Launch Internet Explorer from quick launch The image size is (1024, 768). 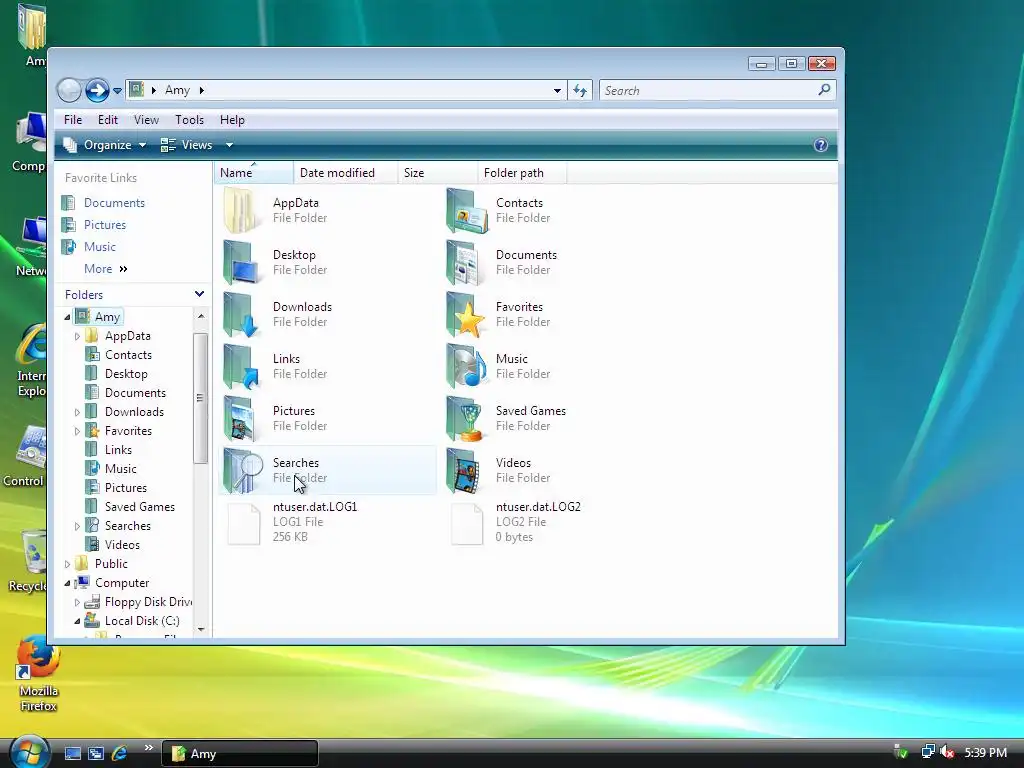pyautogui.click(x=120, y=753)
